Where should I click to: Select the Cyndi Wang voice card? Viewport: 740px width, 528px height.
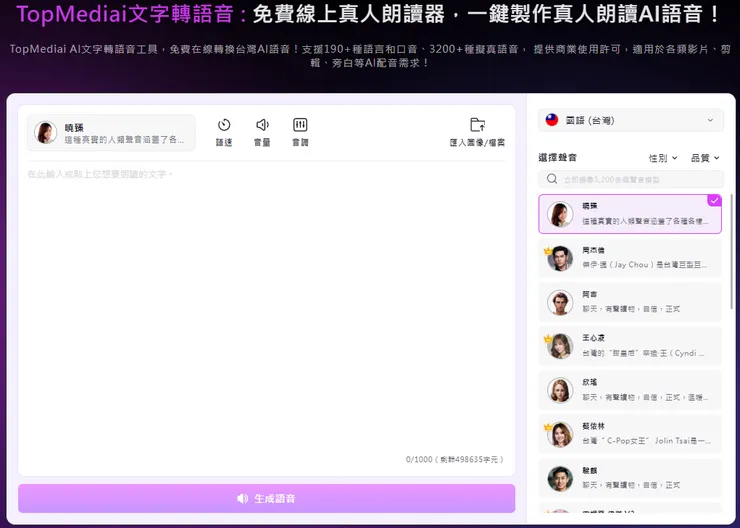[630, 346]
